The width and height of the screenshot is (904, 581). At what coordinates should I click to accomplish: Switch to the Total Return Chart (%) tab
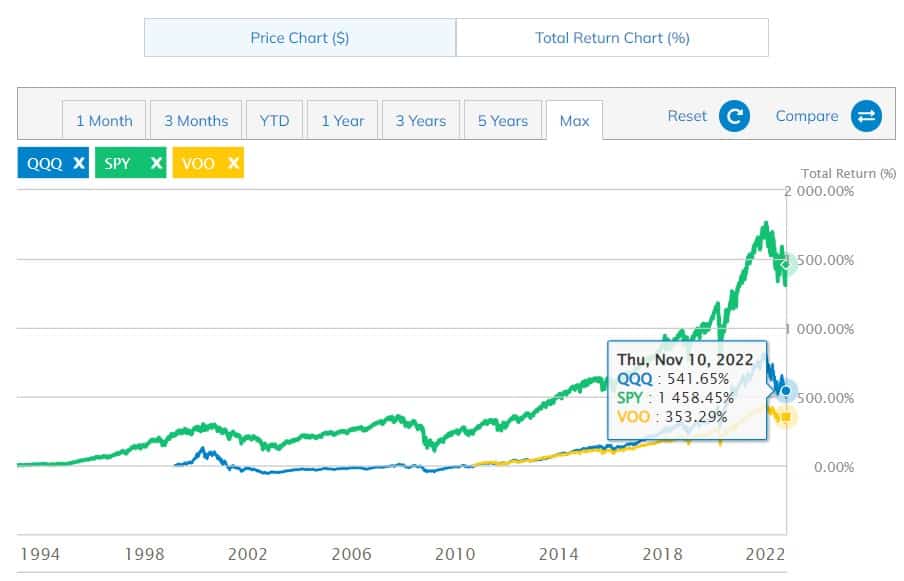click(x=612, y=38)
